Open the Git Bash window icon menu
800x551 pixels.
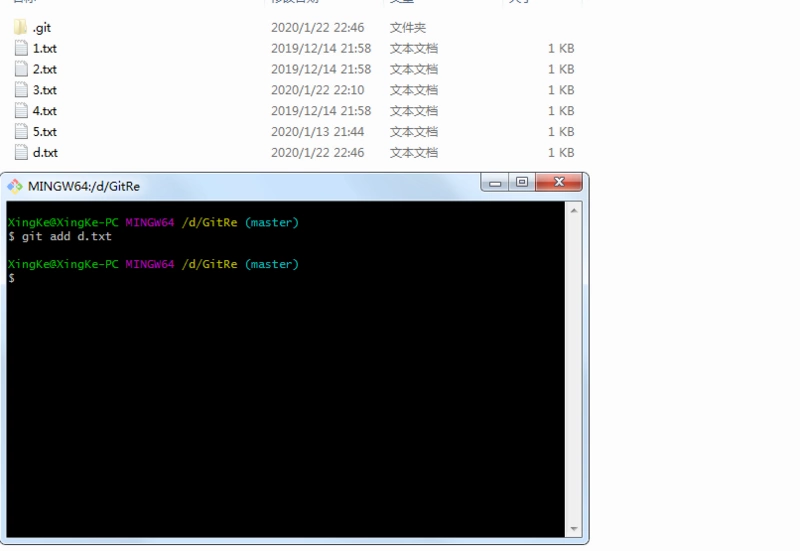(15, 186)
